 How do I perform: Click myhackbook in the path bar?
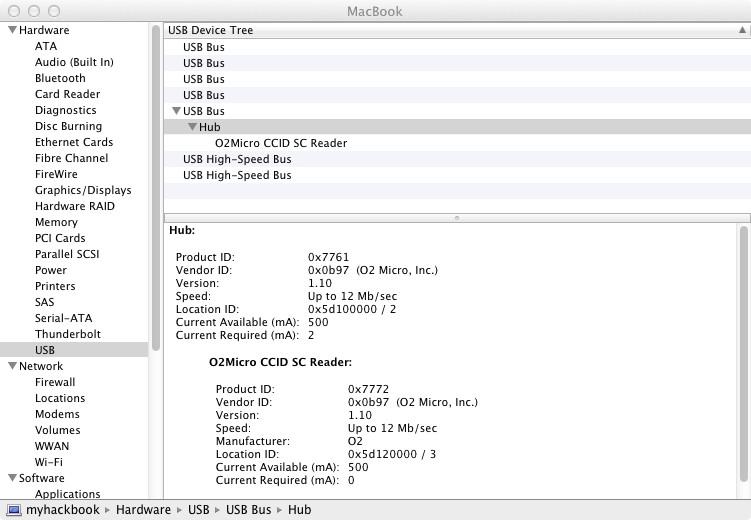[x=62, y=510]
